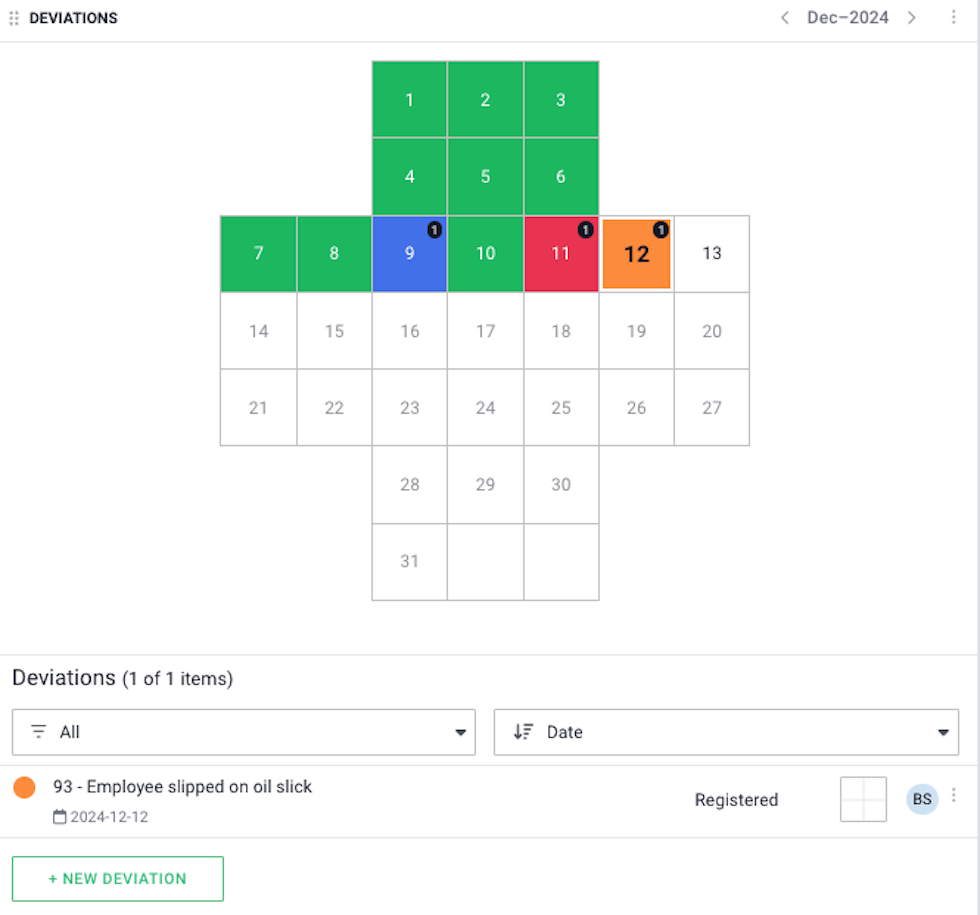Open deviation 93 row options menu
The image size is (980, 915).
953,795
